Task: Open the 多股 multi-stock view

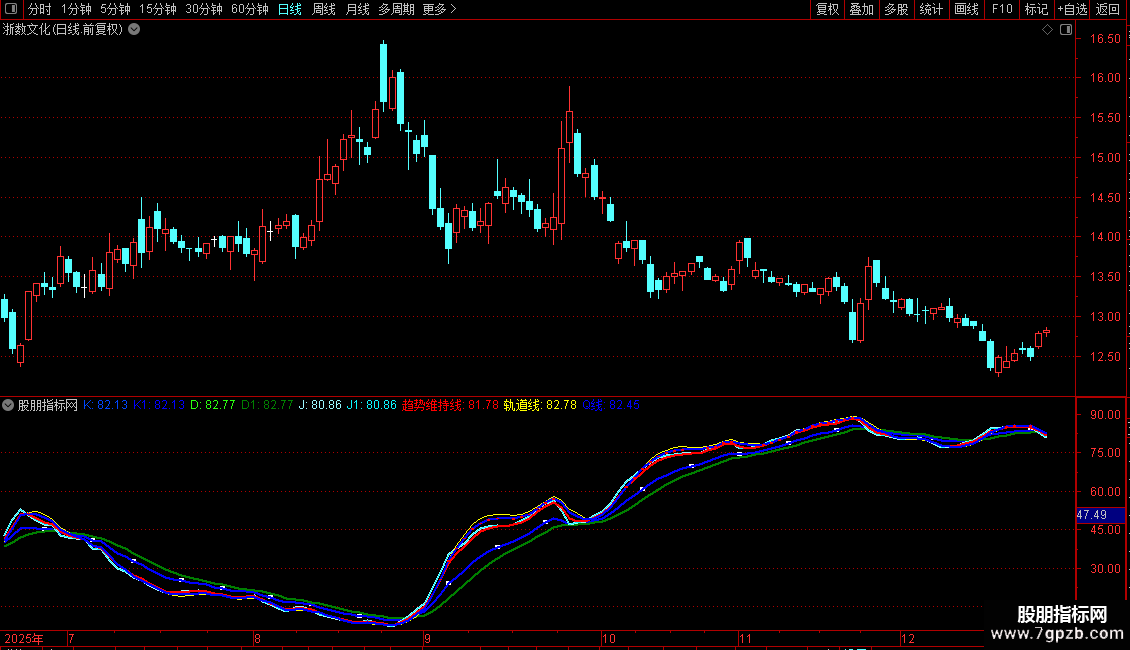Action: pos(896,9)
